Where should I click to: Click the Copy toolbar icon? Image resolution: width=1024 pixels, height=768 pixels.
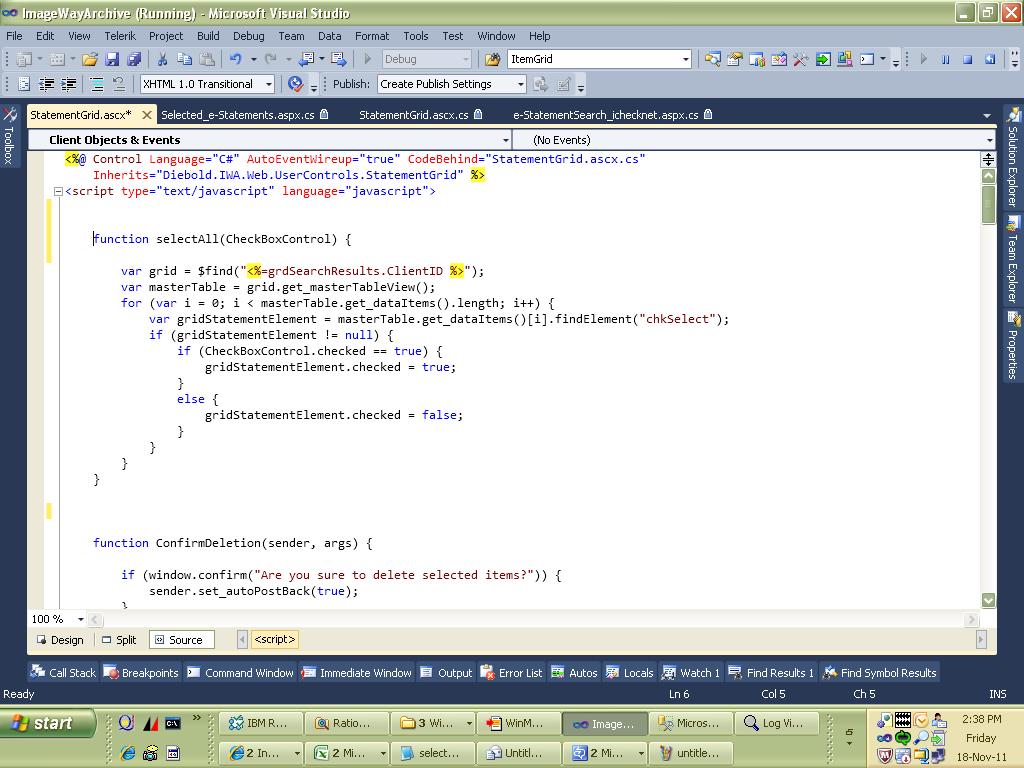(x=184, y=59)
